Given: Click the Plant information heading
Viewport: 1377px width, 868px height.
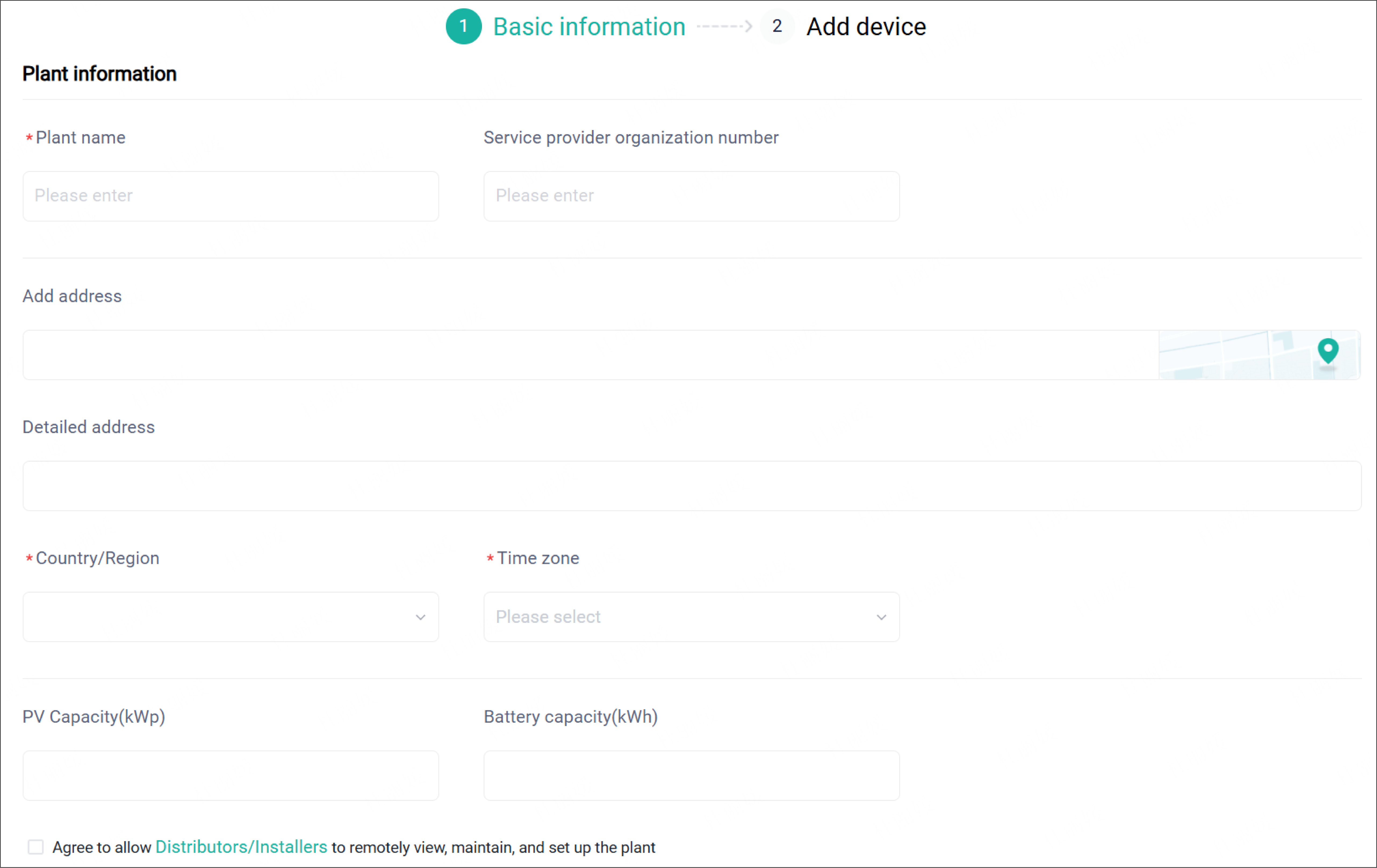Looking at the screenshot, I should pyautogui.click(x=99, y=74).
